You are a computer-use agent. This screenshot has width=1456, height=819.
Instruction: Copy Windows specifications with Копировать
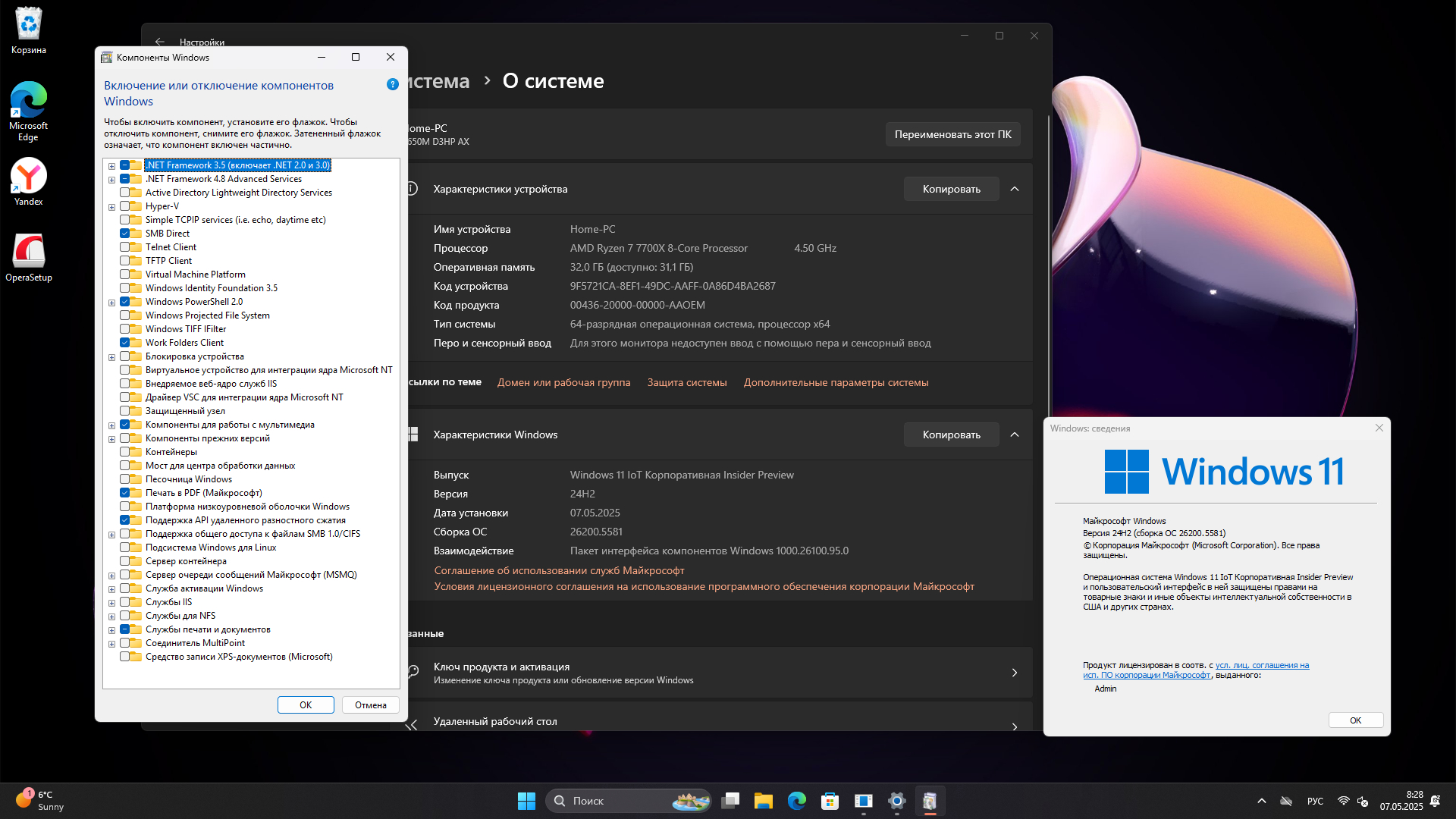pos(951,435)
